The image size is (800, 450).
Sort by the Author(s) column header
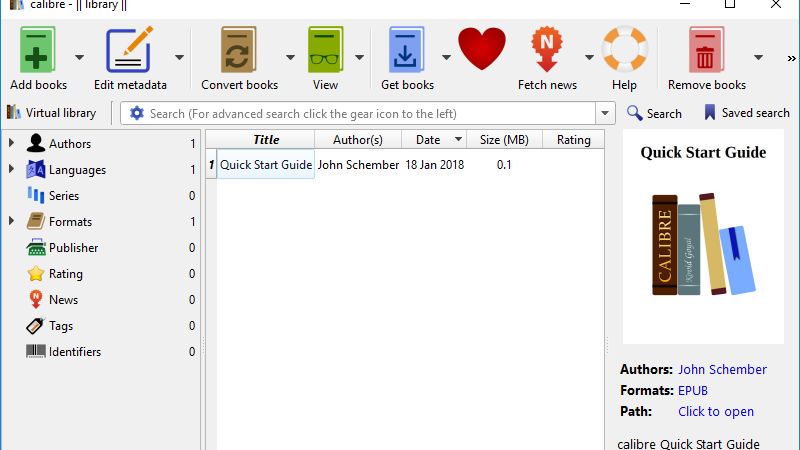(x=358, y=139)
